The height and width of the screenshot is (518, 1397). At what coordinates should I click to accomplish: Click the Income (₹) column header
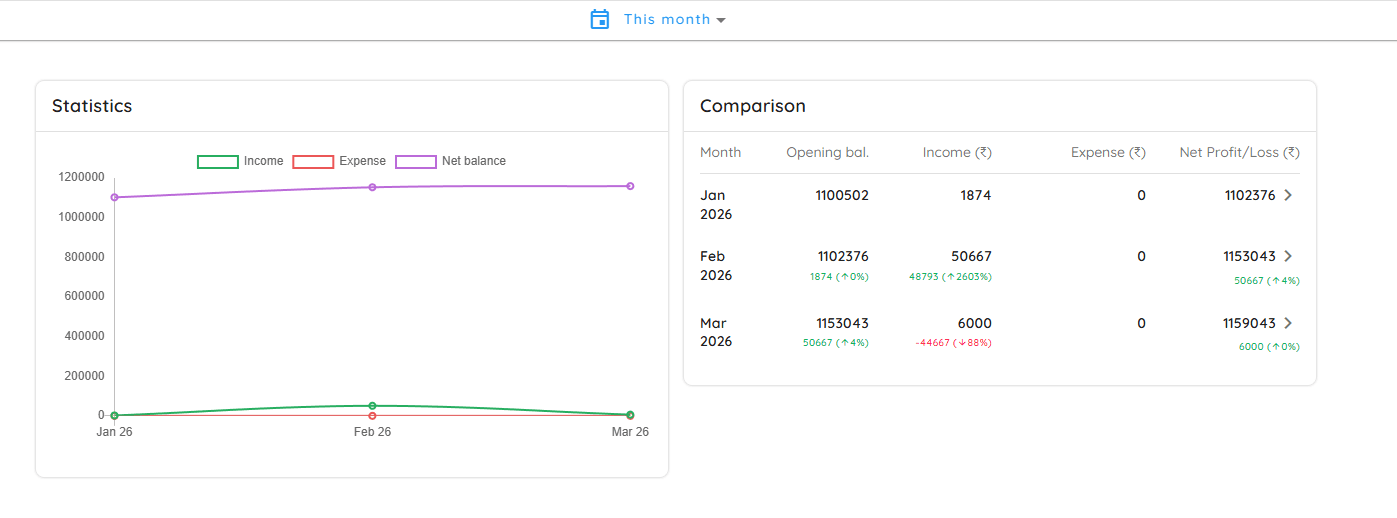pos(957,152)
